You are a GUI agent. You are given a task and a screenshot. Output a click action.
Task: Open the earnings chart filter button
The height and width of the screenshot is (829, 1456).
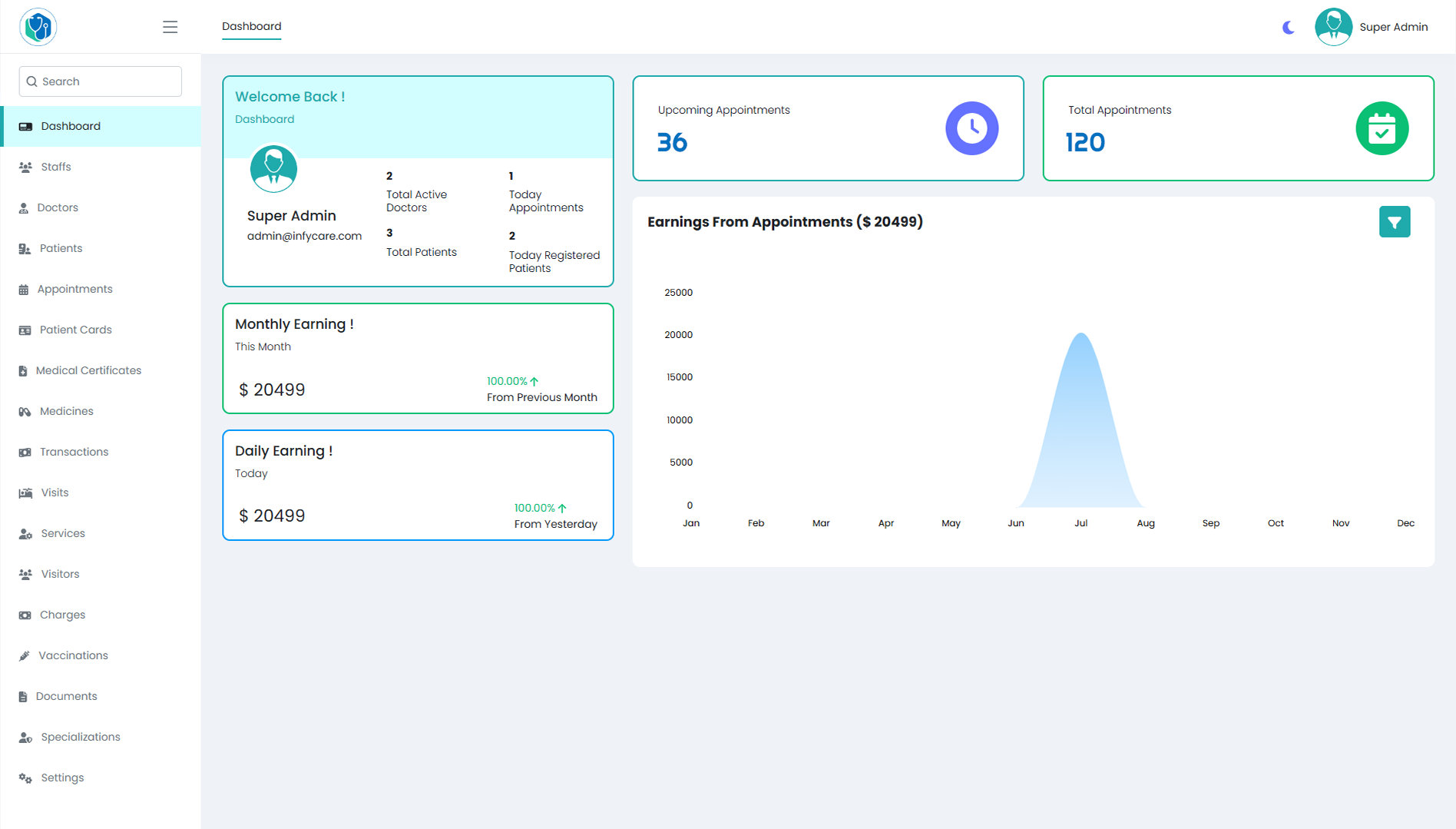(x=1395, y=222)
